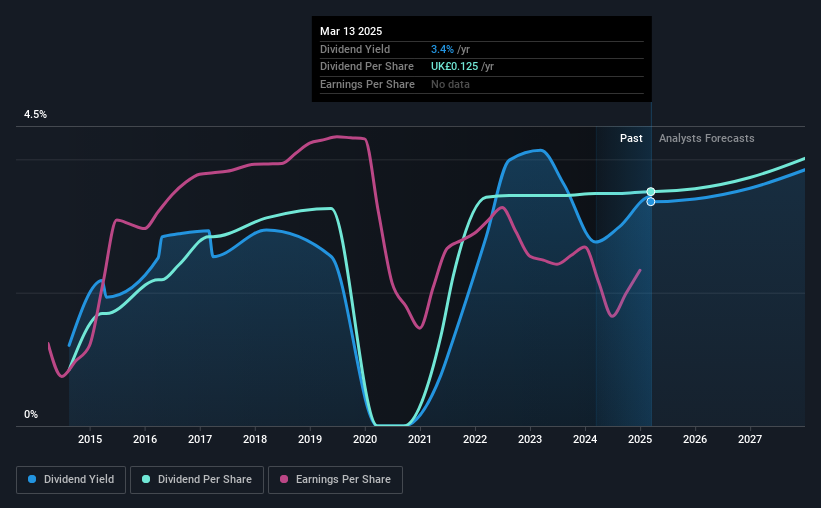
Task: Toggle the Dividend Yield legend button
Action: [x=71, y=480]
